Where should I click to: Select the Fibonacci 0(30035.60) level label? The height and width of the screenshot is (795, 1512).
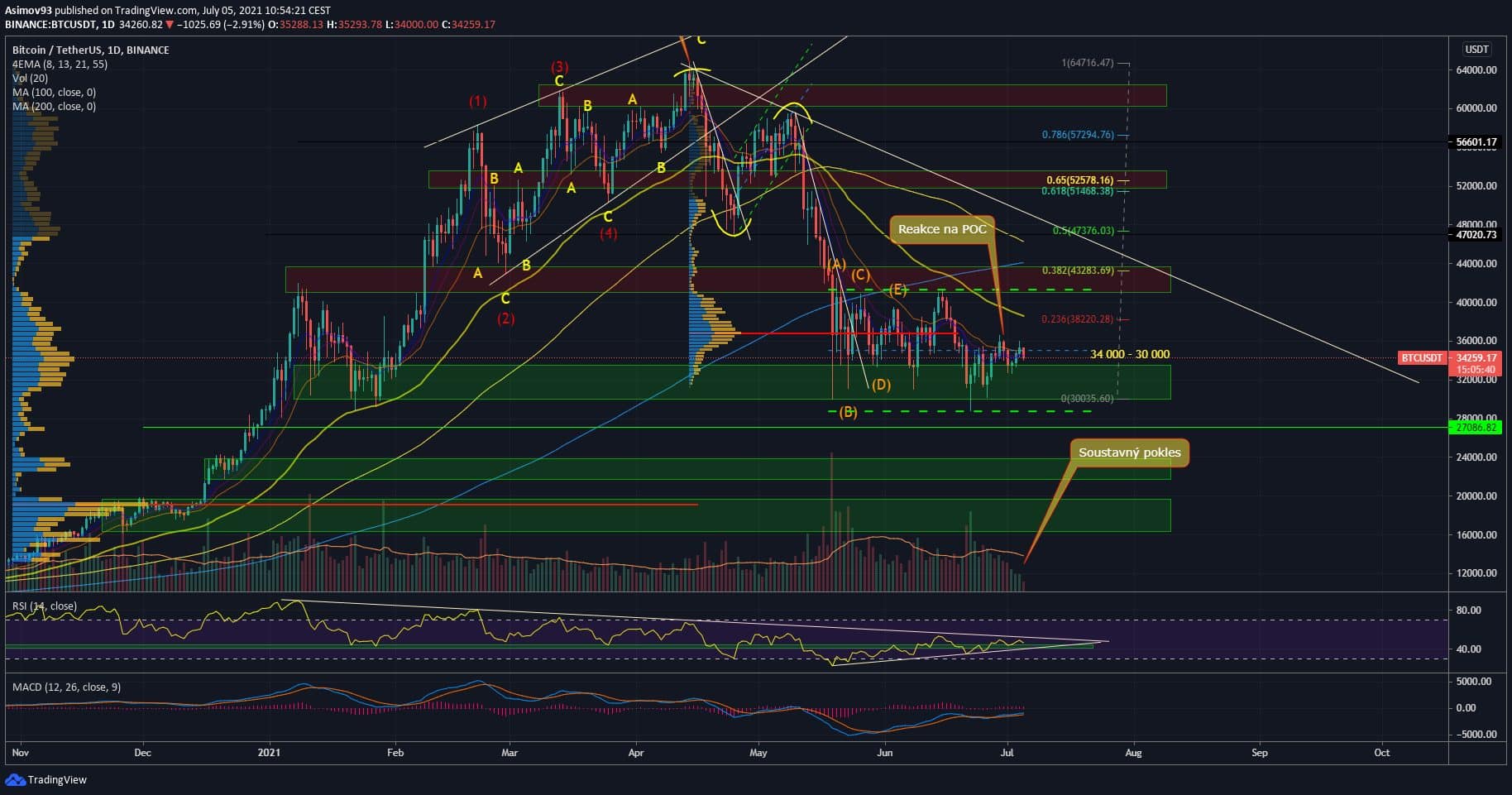[1088, 399]
